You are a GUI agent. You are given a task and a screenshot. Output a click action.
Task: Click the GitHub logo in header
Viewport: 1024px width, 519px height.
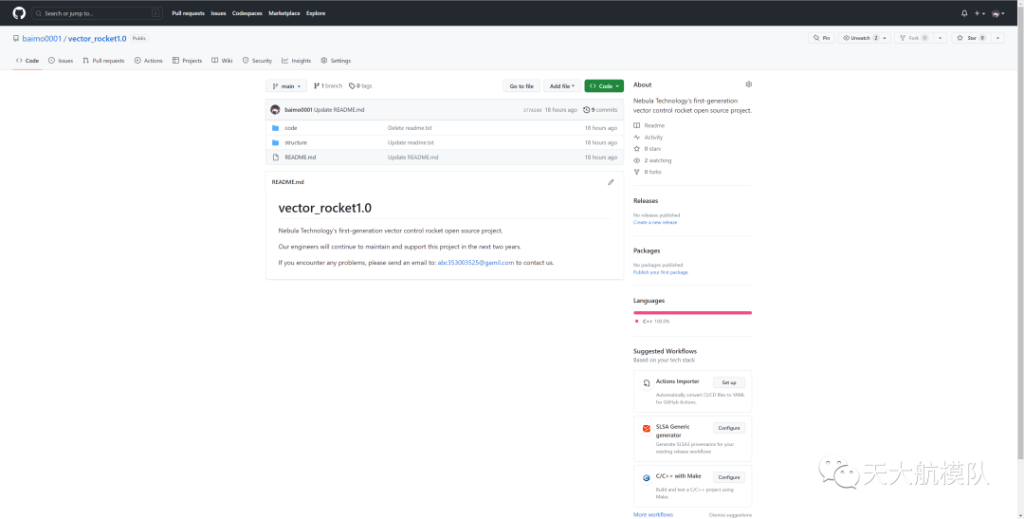[x=19, y=13]
